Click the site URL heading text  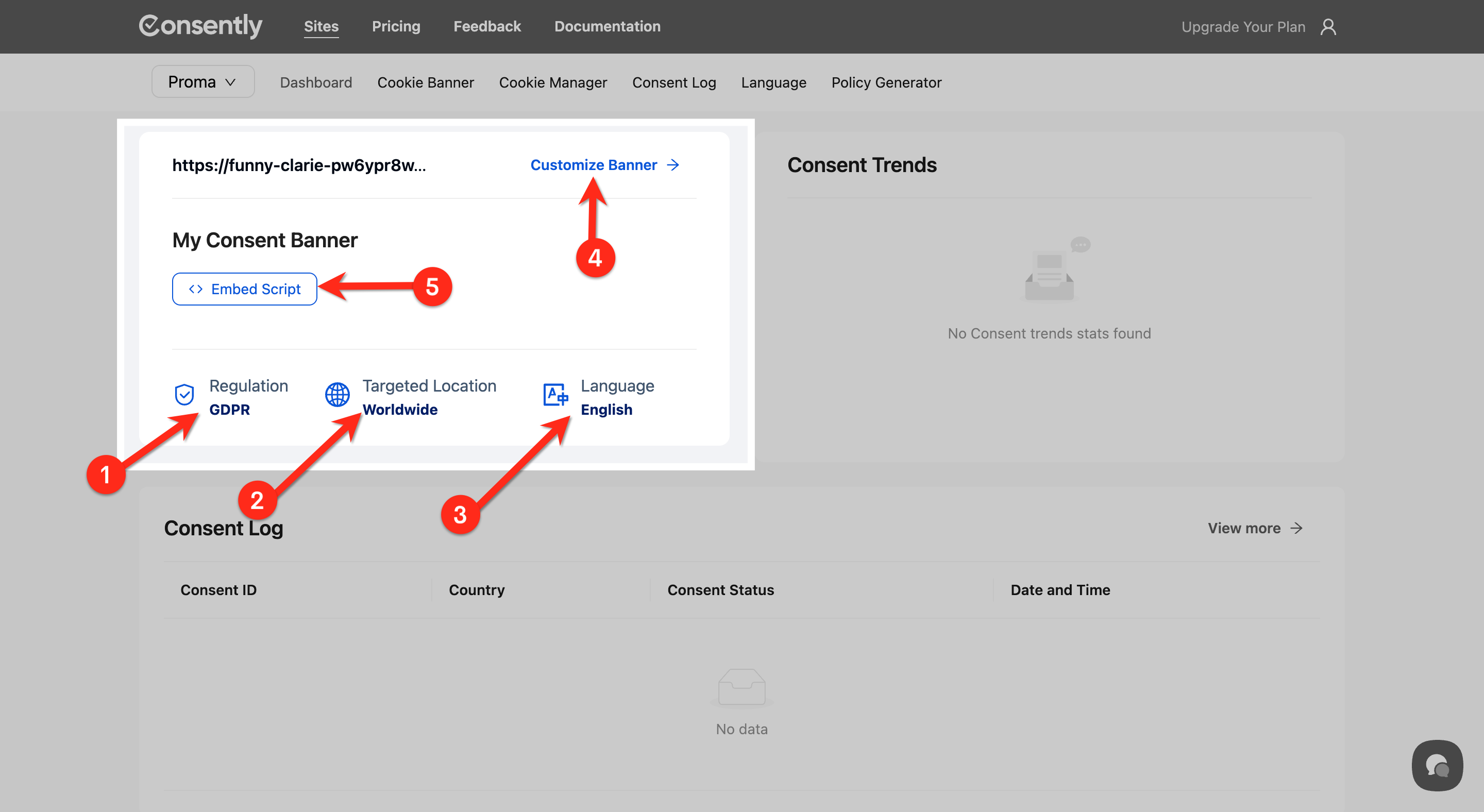click(x=299, y=165)
